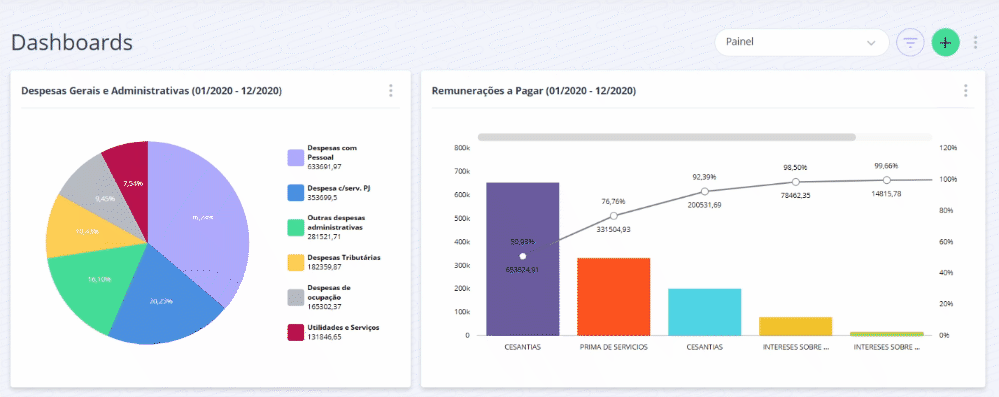Click the 98,50% line point

796,182
